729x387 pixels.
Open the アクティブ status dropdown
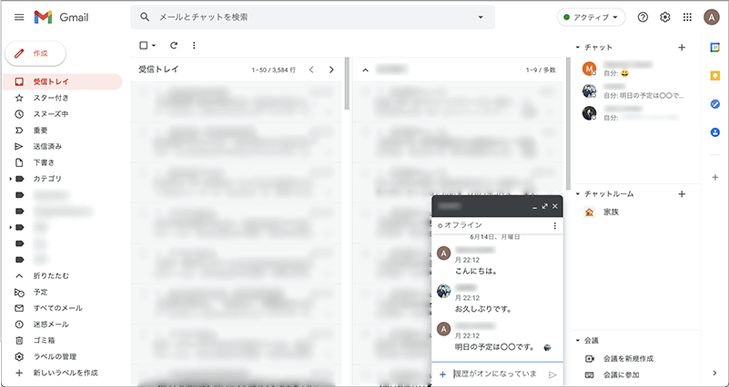[x=591, y=17]
